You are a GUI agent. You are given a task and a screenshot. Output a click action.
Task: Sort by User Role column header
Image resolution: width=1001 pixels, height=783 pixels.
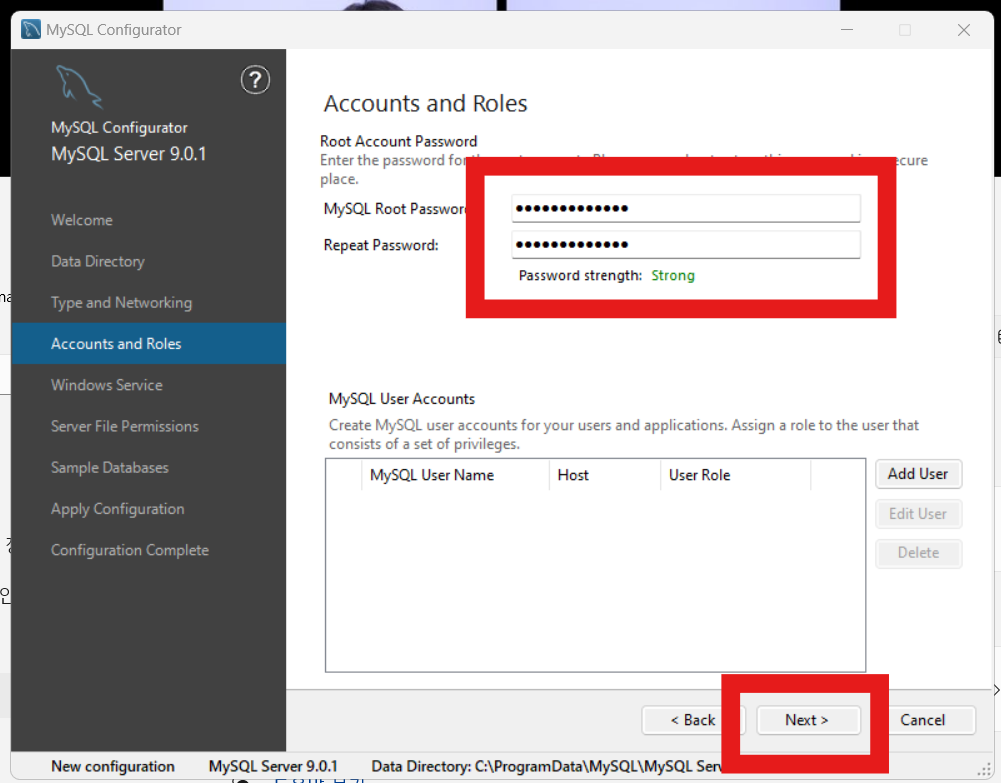735,475
